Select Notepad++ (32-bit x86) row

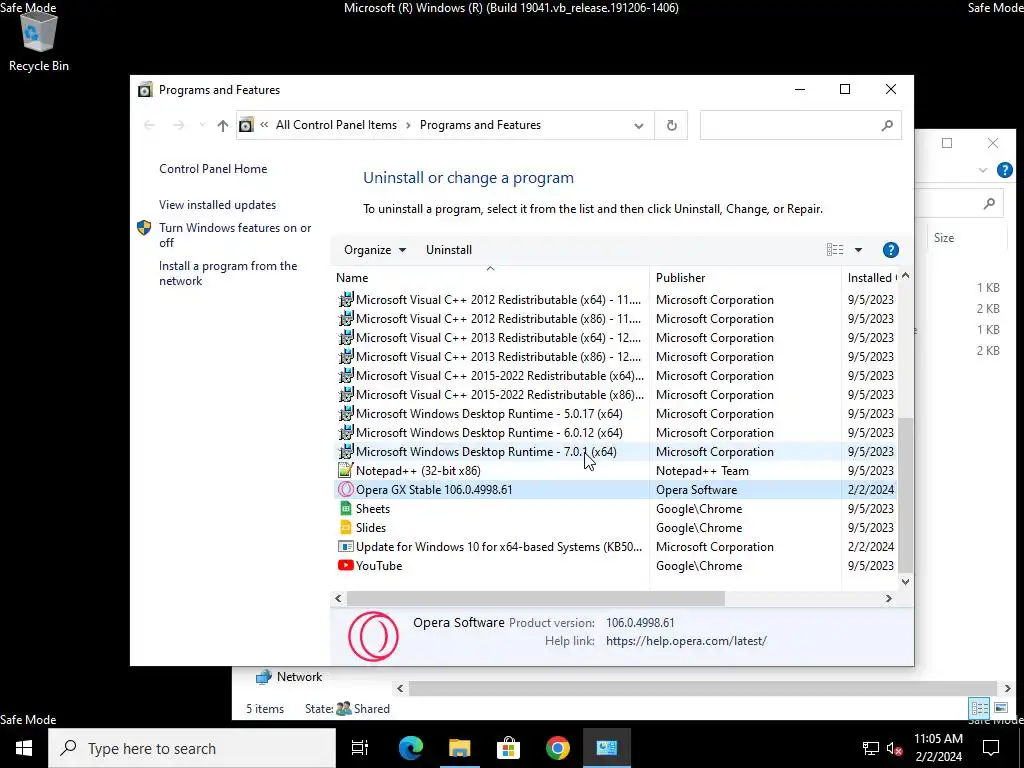[x=615, y=470]
